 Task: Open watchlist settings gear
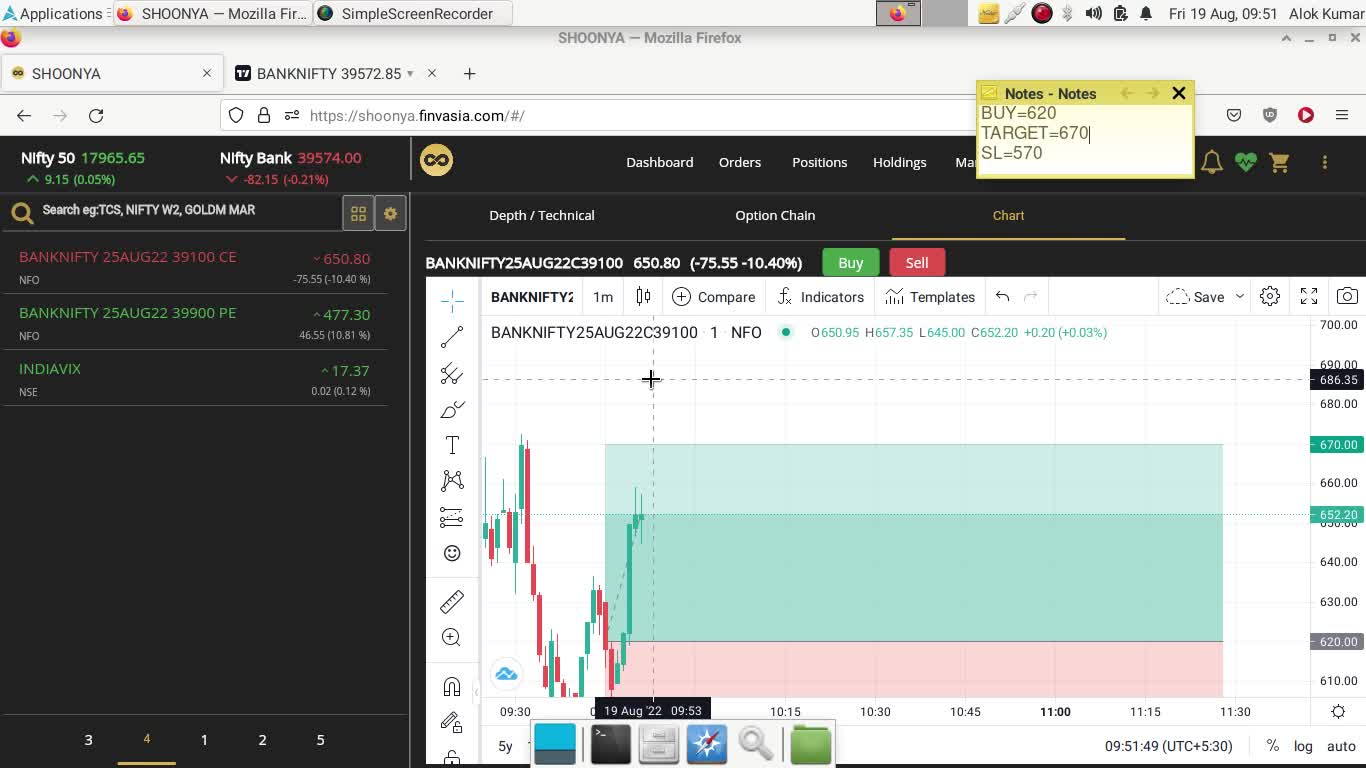(391, 213)
